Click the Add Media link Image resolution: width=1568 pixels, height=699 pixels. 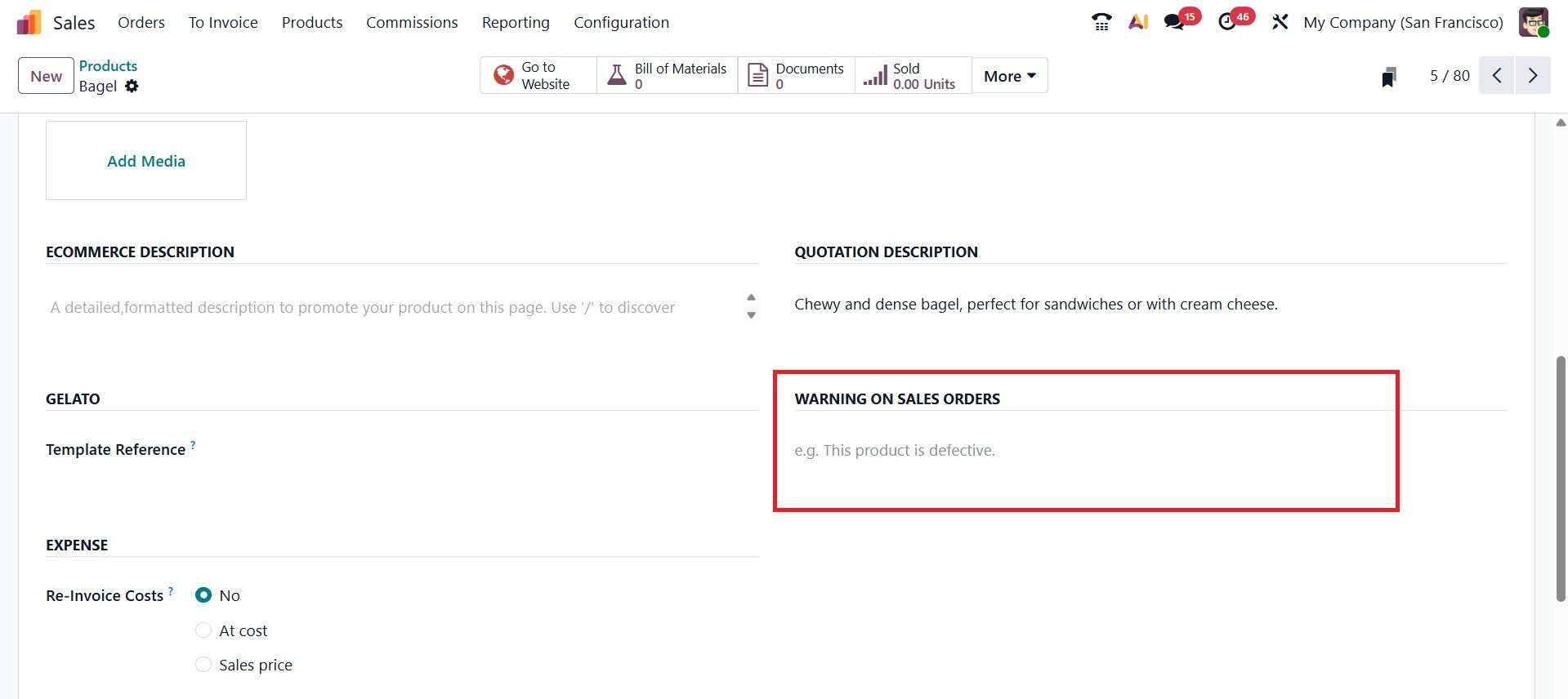pyautogui.click(x=146, y=161)
